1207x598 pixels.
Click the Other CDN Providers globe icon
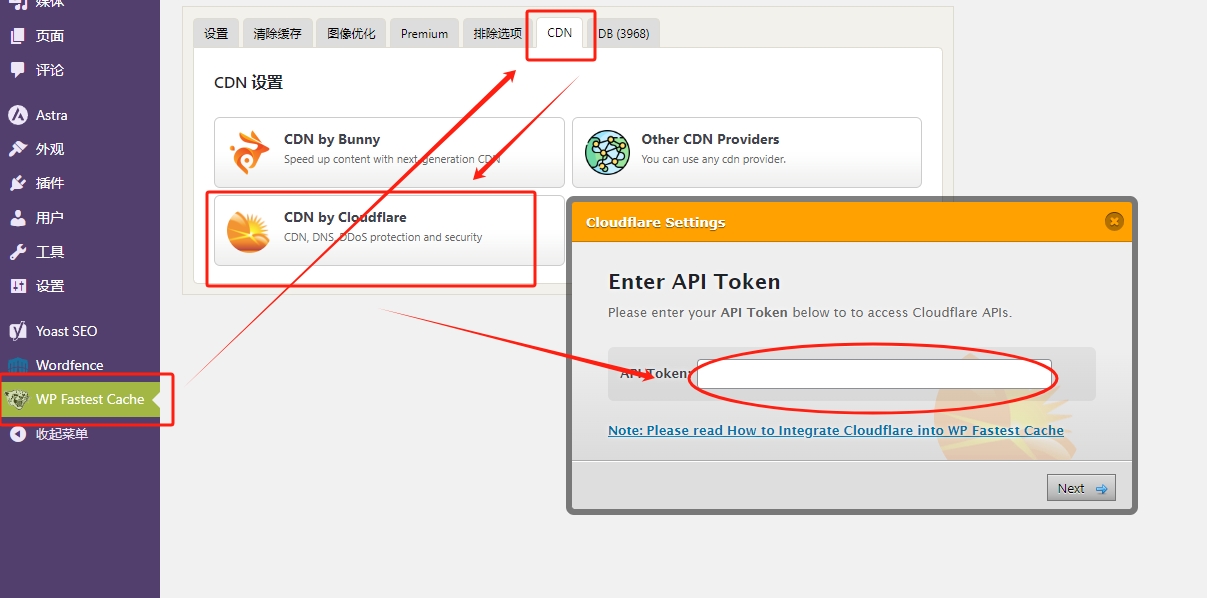click(607, 152)
